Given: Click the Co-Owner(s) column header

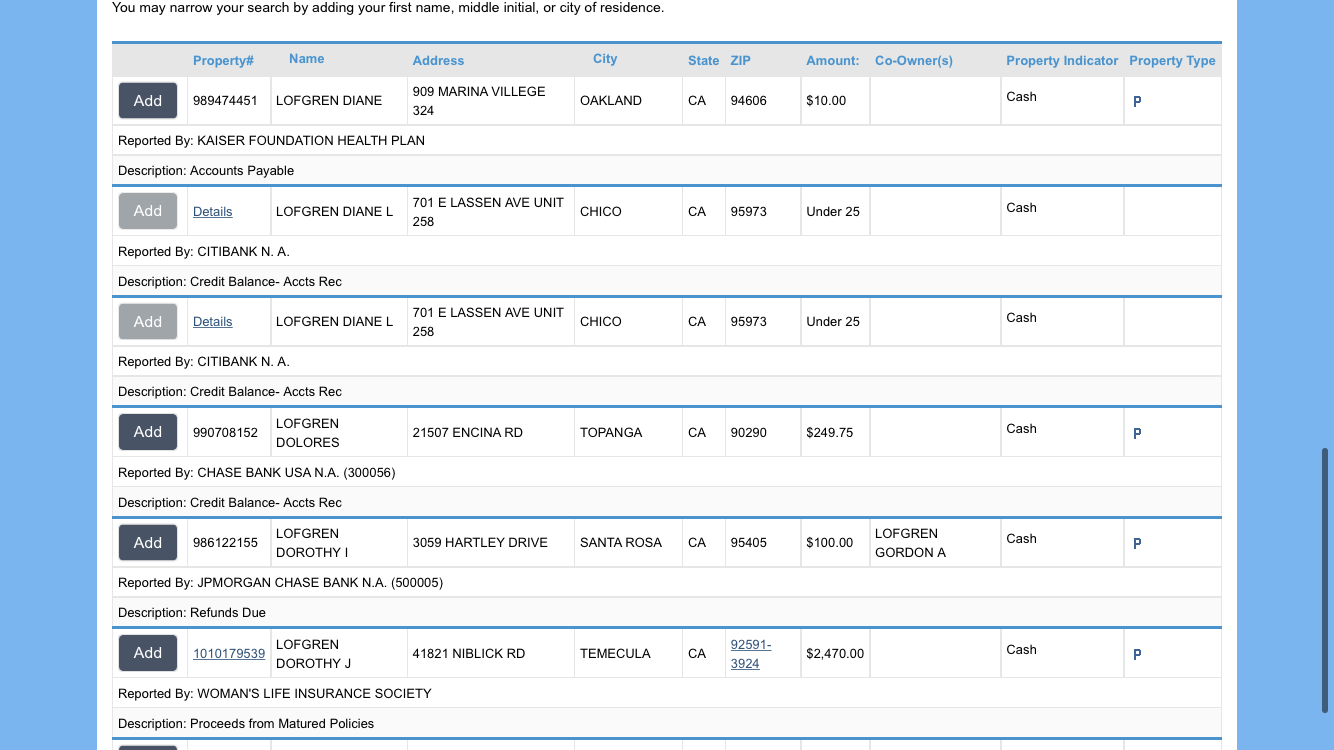Looking at the screenshot, I should point(914,61).
